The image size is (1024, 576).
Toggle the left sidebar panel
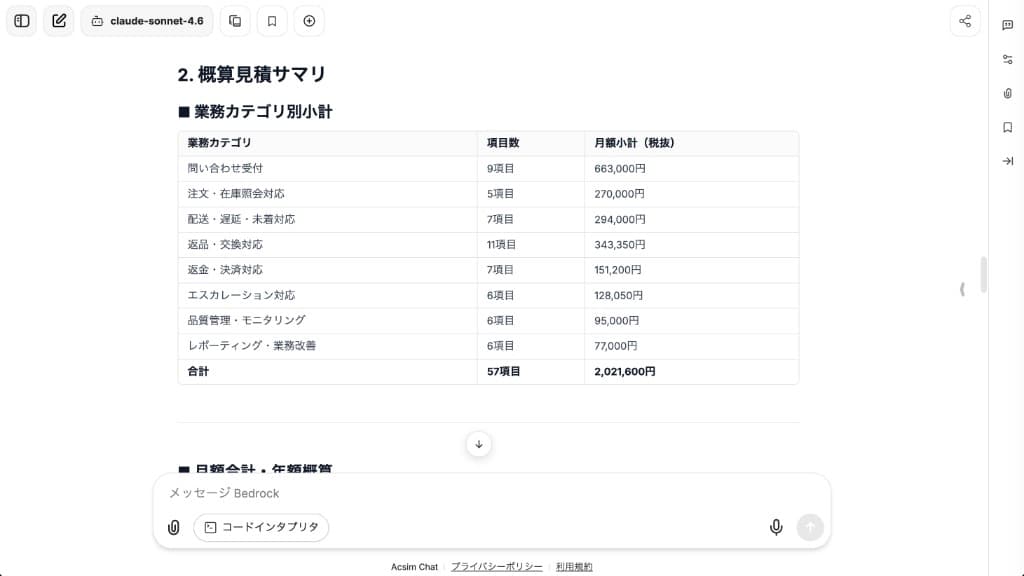pos(21,20)
